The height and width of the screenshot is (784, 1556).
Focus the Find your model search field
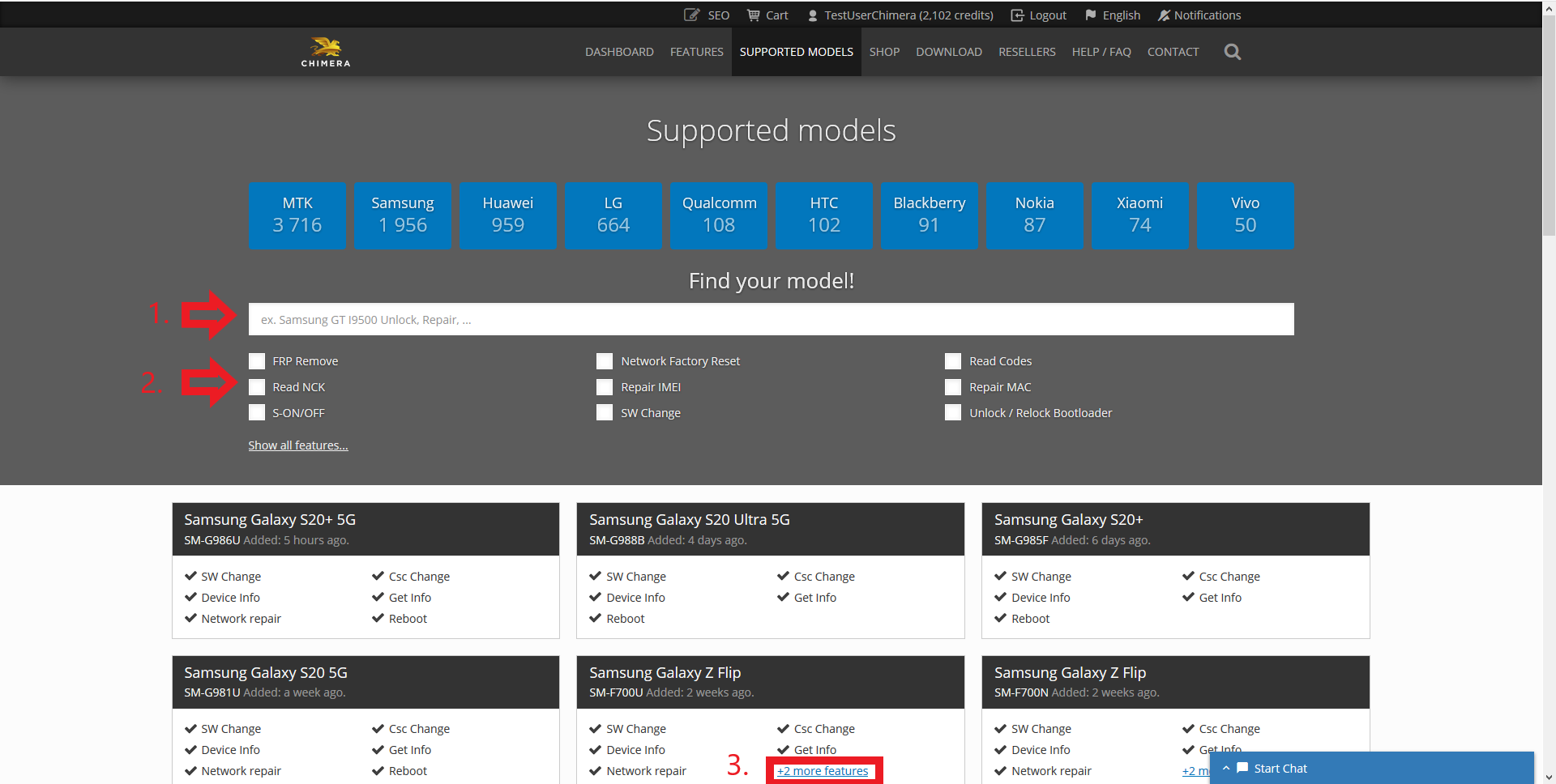pyautogui.click(x=770, y=320)
